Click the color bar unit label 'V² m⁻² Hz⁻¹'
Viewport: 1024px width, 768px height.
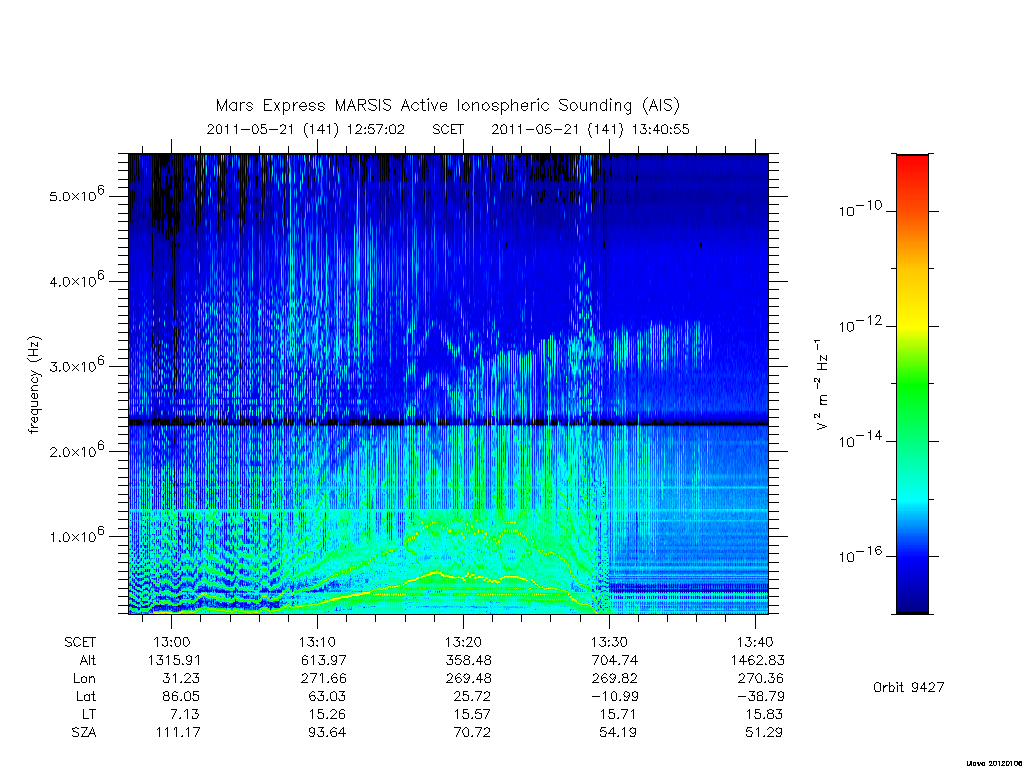tap(822, 385)
